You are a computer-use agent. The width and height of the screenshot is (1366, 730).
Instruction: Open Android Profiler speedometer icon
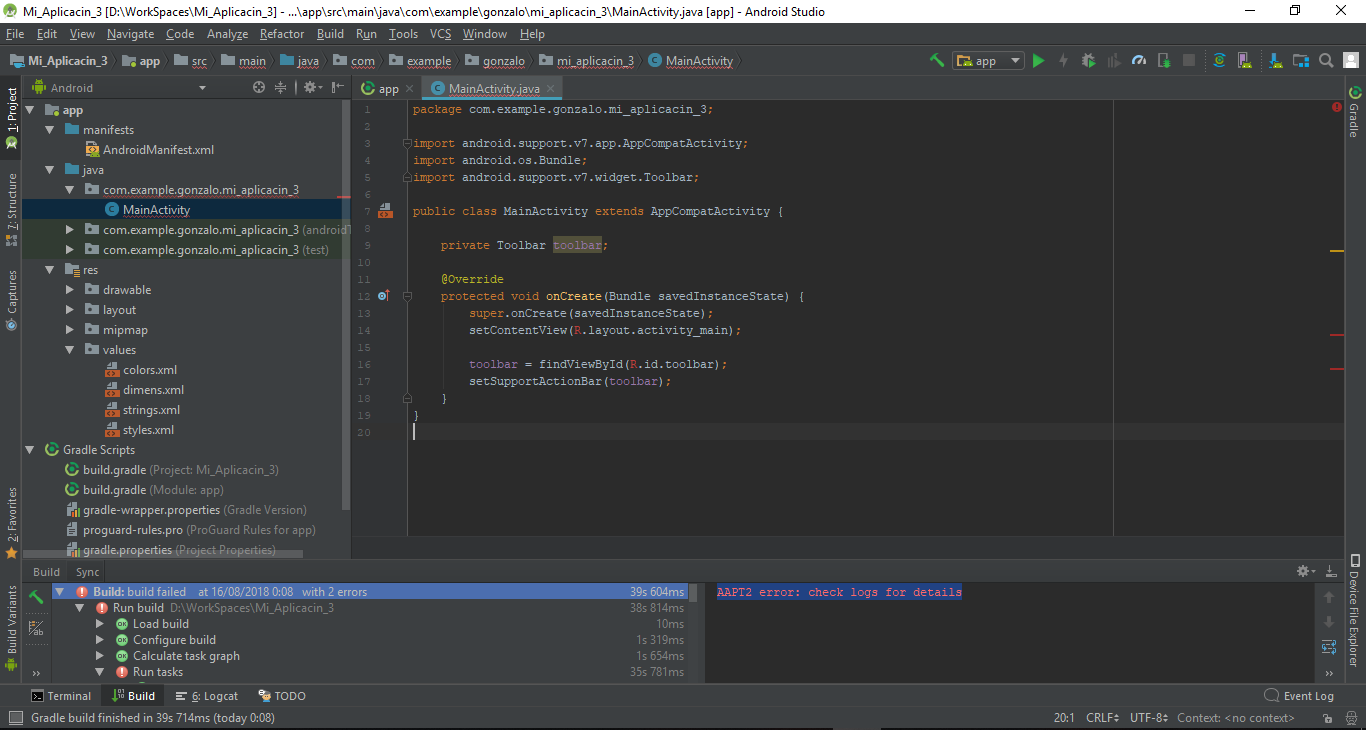click(x=1139, y=61)
